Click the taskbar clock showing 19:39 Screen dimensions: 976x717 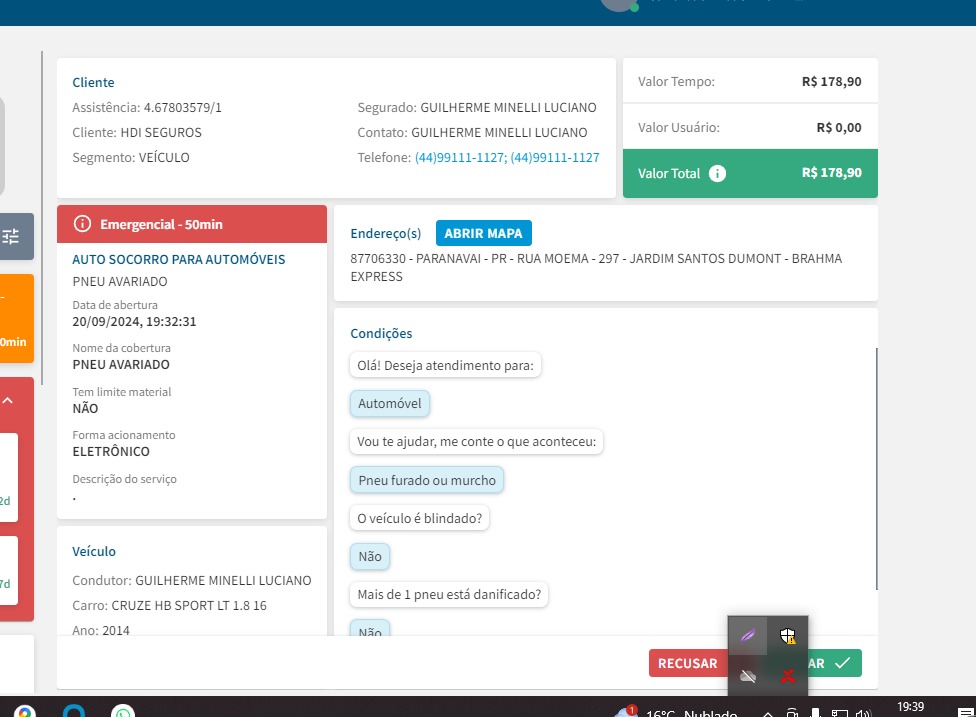pyautogui.click(x=910, y=707)
